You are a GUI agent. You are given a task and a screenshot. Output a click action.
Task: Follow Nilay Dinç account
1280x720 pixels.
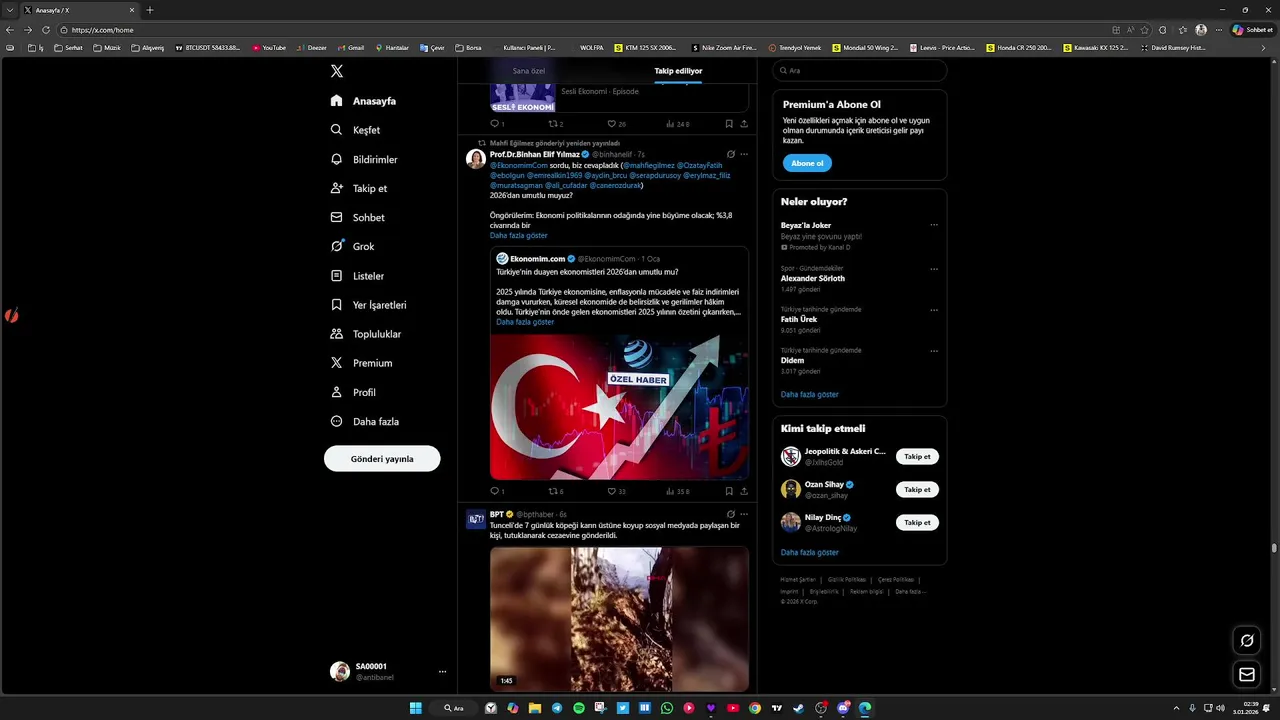(x=917, y=523)
